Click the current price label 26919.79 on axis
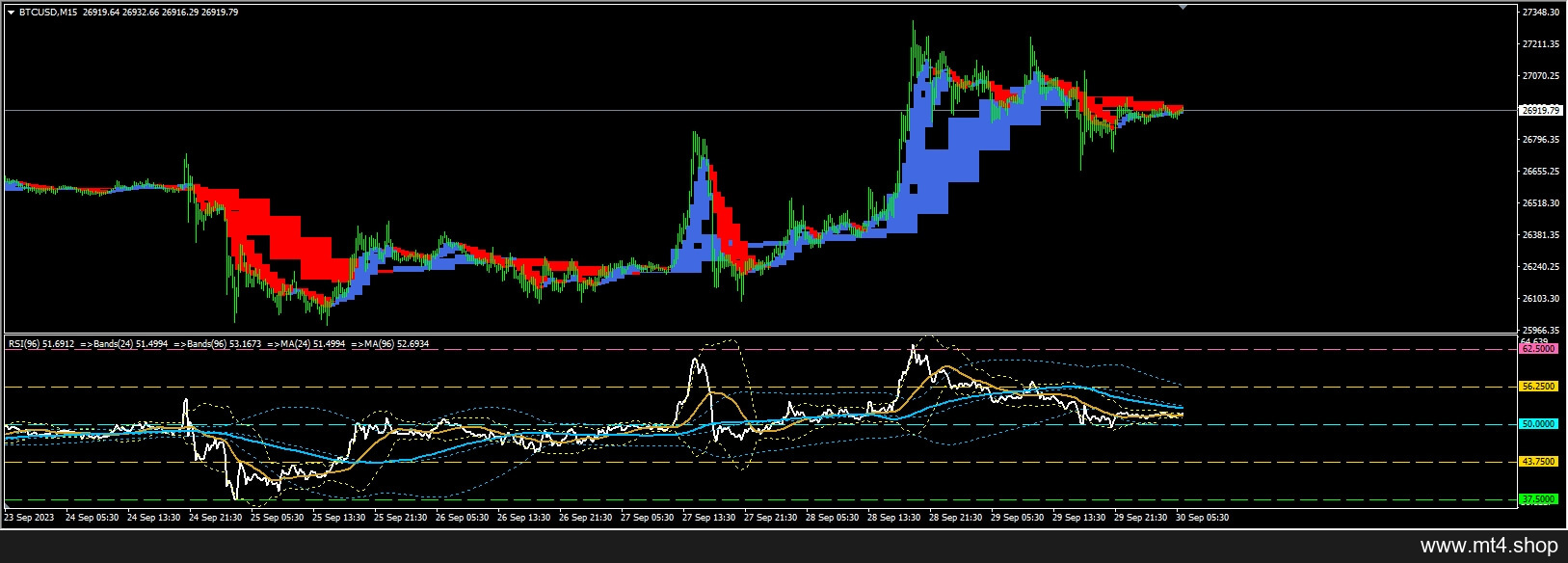 pyautogui.click(x=1540, y=110)
